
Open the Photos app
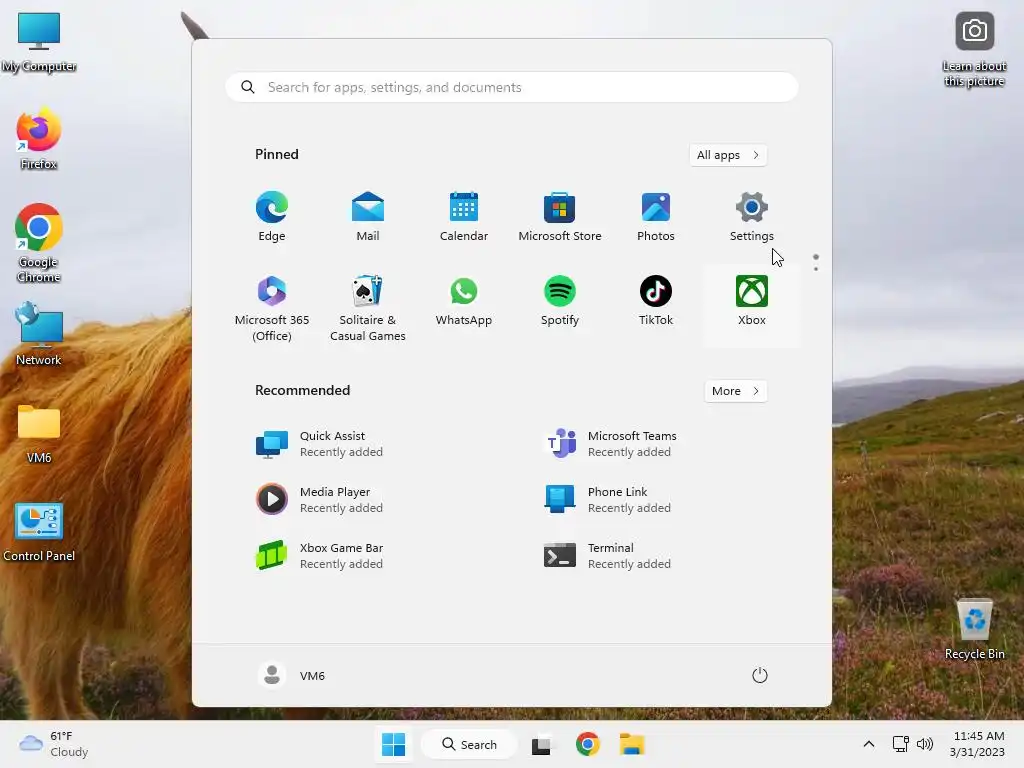[656, 217]
